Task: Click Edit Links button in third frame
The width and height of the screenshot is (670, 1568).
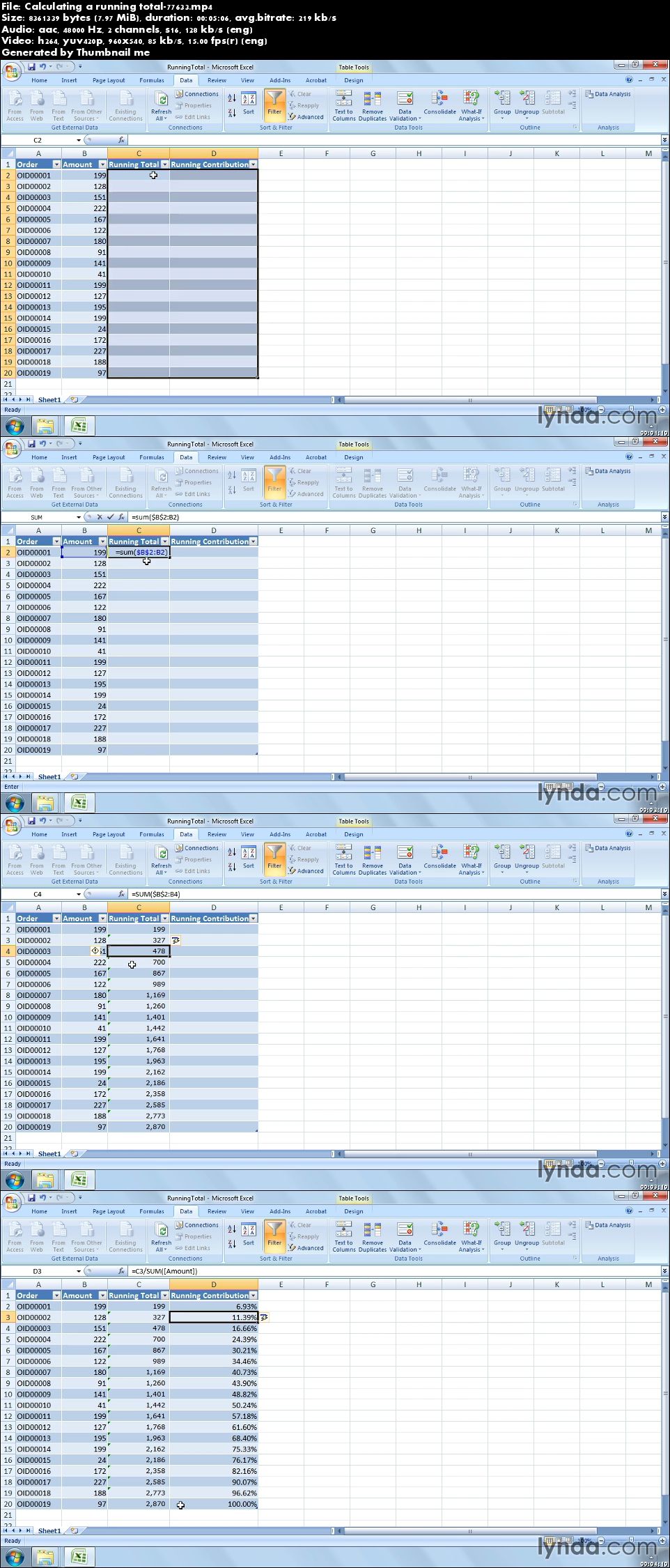Action: (193, 871)
